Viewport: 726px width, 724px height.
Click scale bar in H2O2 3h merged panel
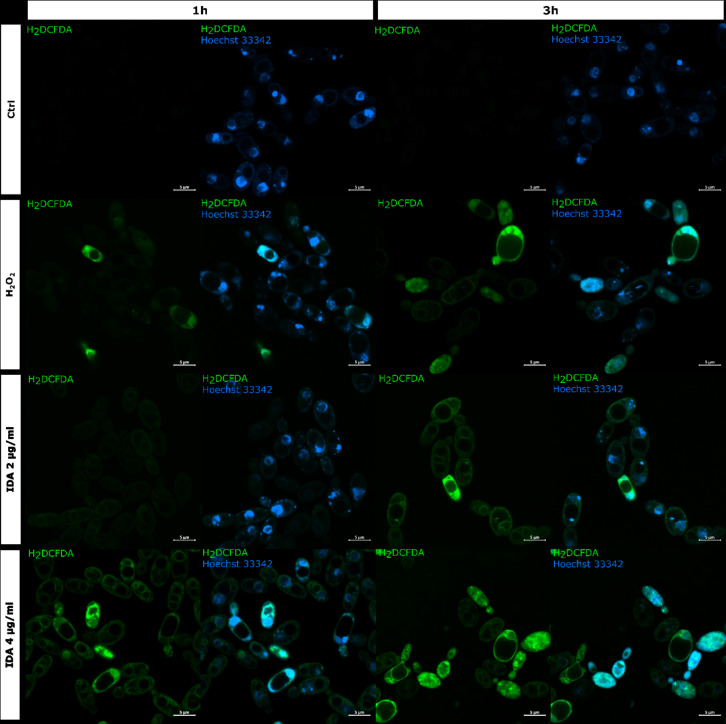(x=709, y=363)
